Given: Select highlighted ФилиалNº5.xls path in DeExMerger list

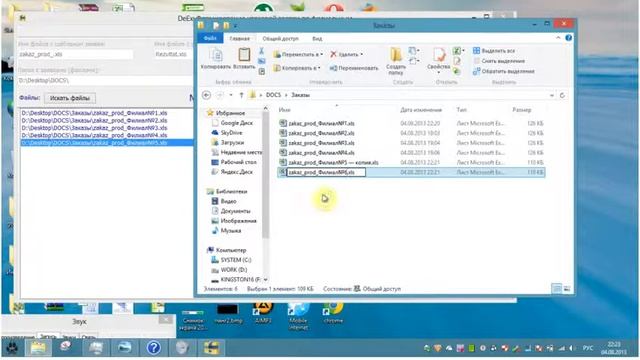Looking at the screenshot, I should [x=107, y=142].
